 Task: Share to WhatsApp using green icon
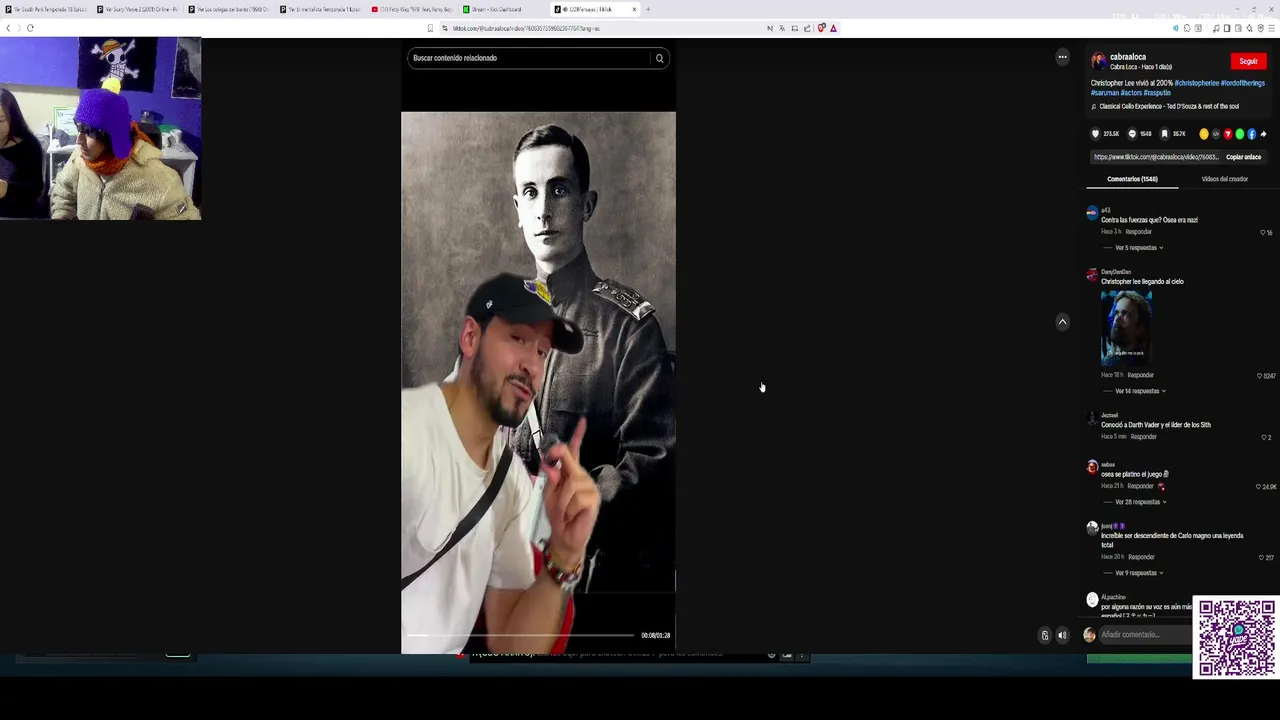tap(1240, 134)
